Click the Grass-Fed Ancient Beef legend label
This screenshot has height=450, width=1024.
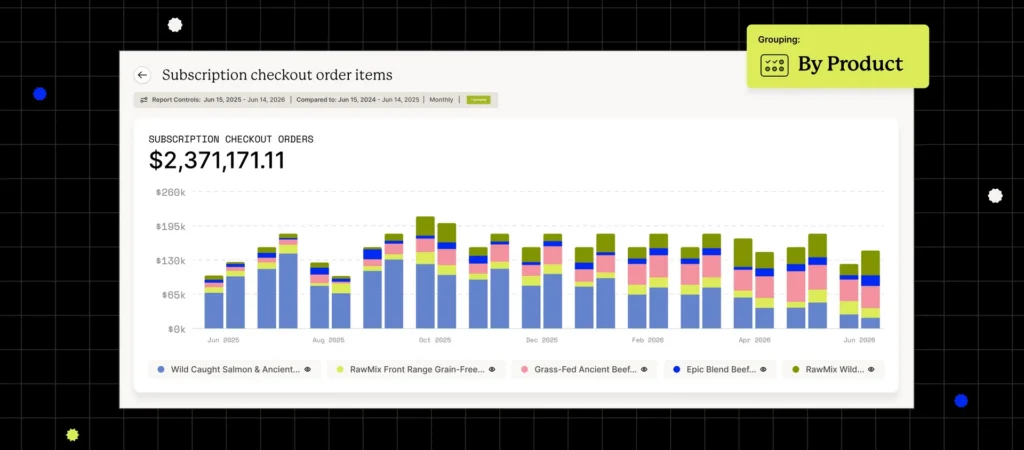585,370
